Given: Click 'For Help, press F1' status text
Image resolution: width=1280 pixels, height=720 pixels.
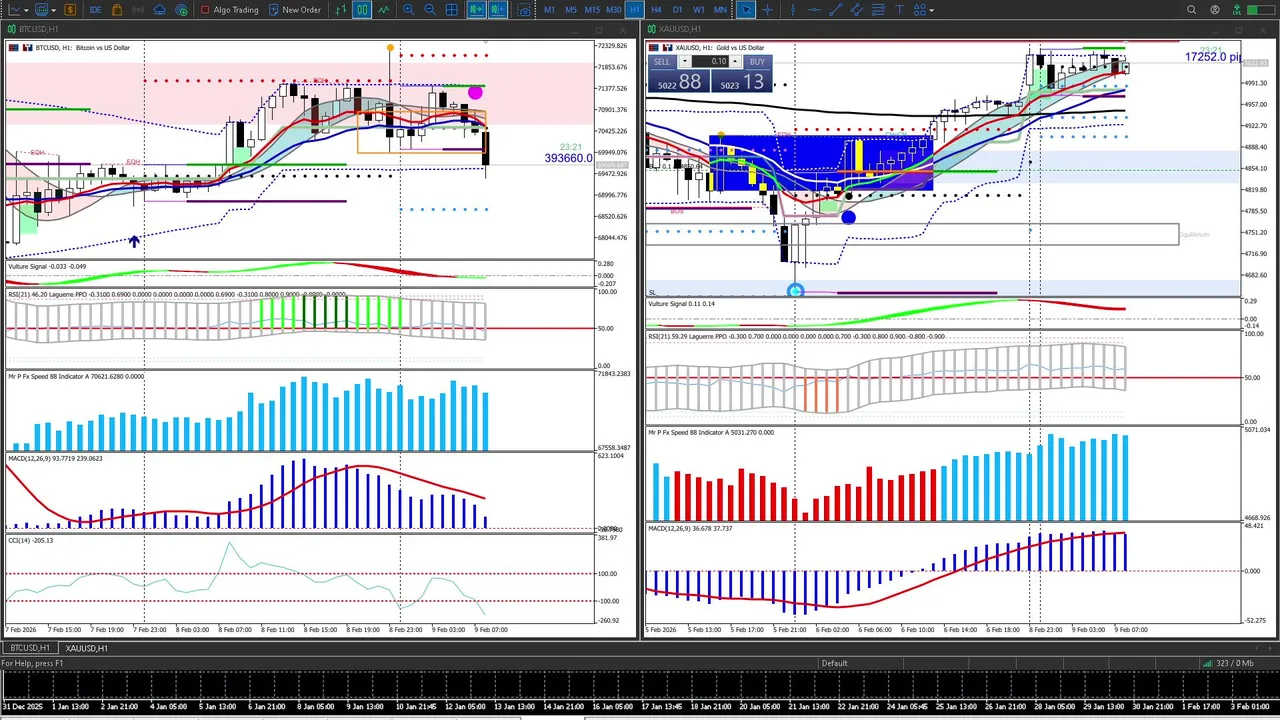Looking at the screenshot, I should (x=32, y=663).
